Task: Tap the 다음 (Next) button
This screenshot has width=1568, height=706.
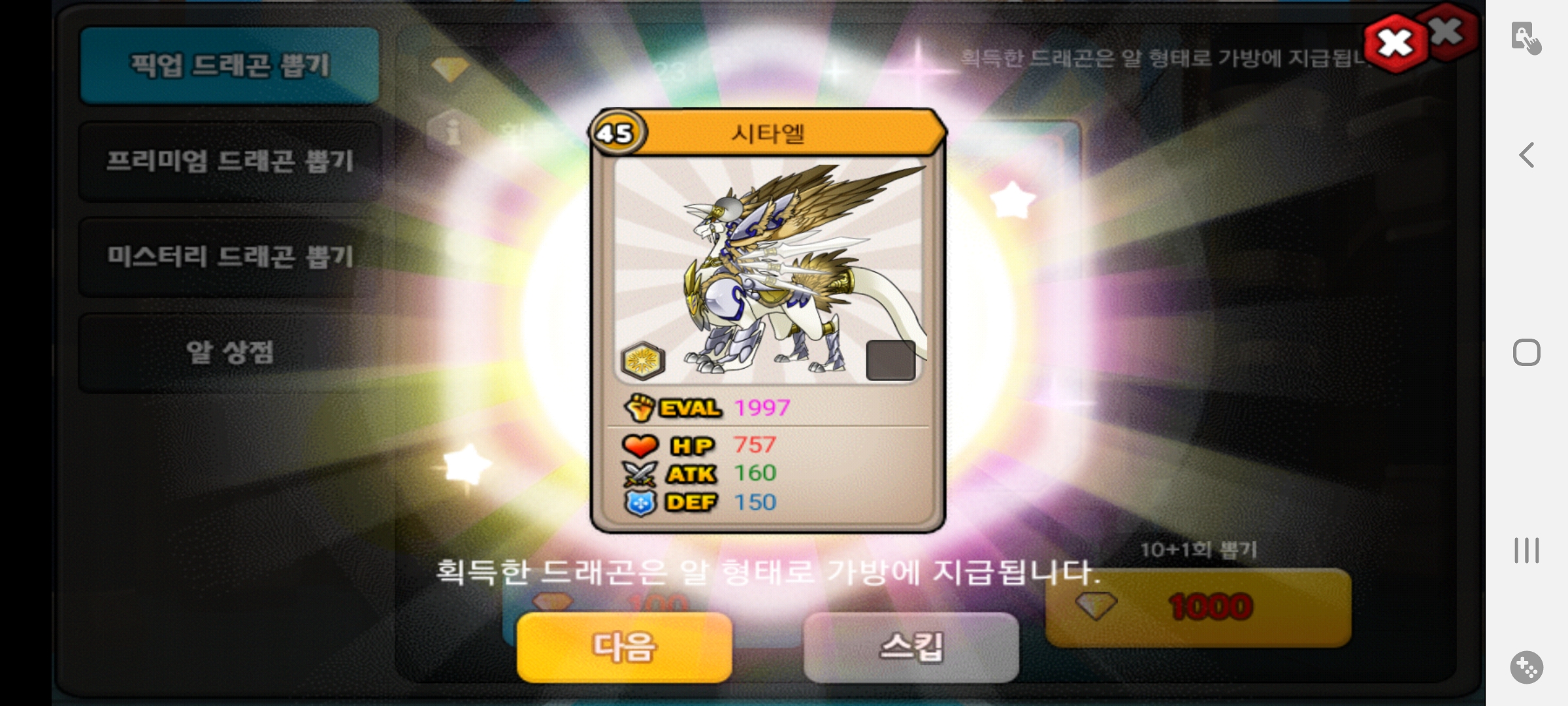Action: click(x=624, y=647)
